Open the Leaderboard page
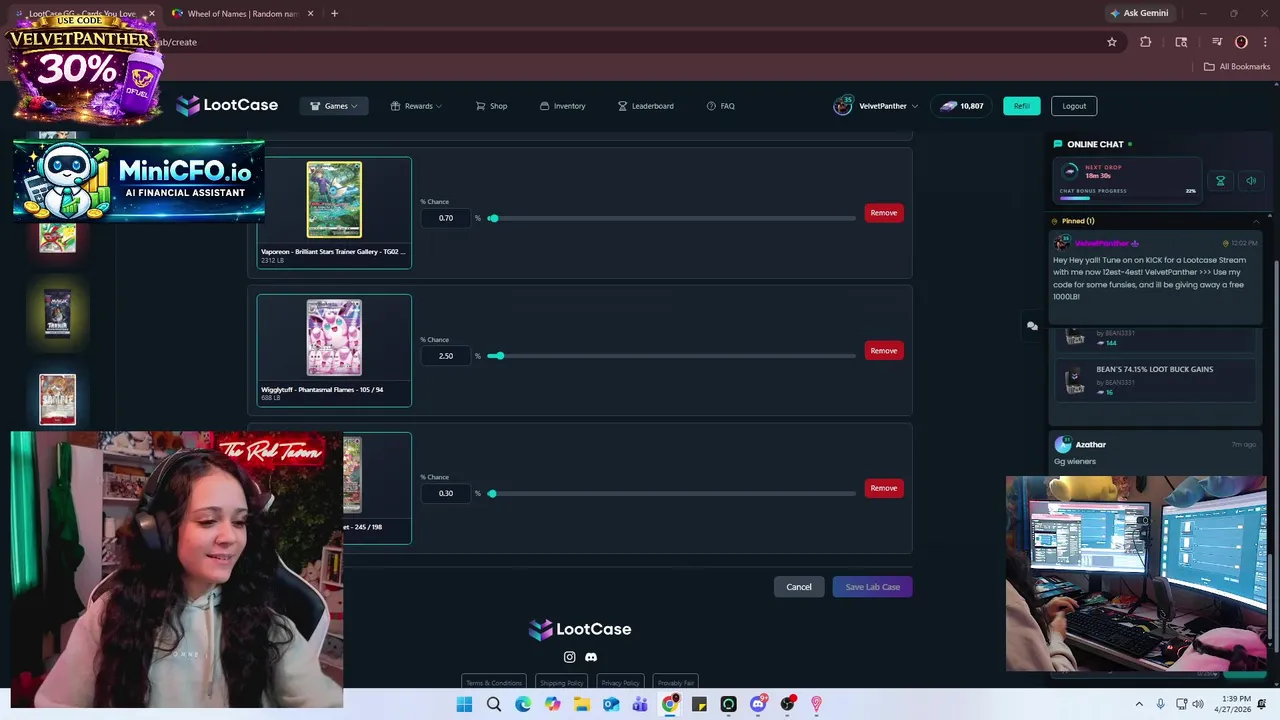 645,106
